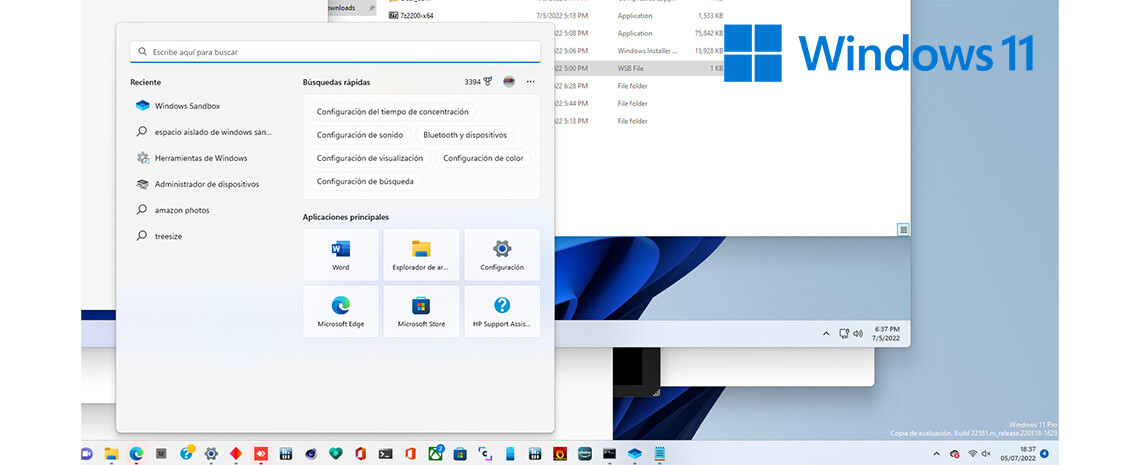The width and height of the screenshot is (1140, 465).
Task: Click the red flame app on taskbar
Action: click(x=560, y=453)
